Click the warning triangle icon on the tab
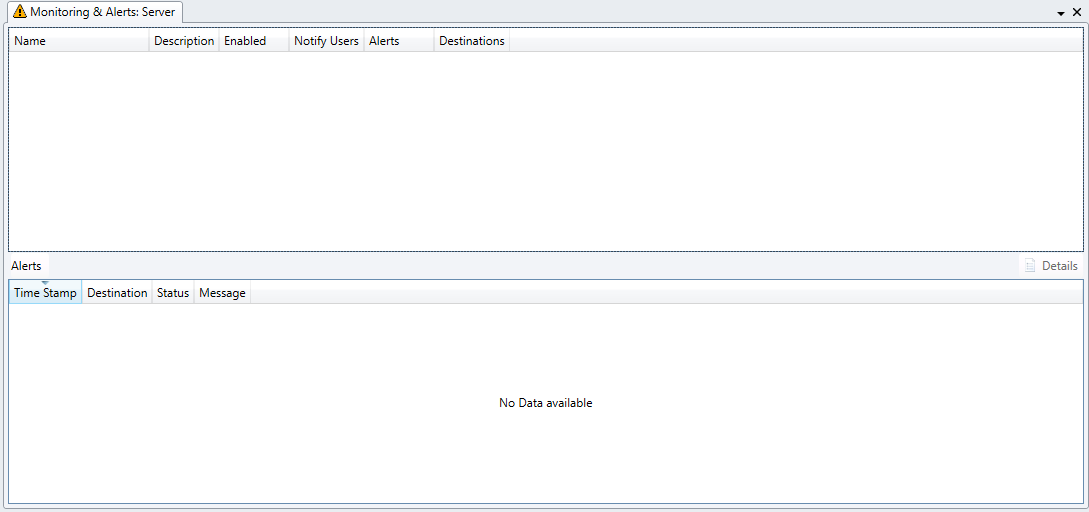1089x512 pixels. coord(20,12)
